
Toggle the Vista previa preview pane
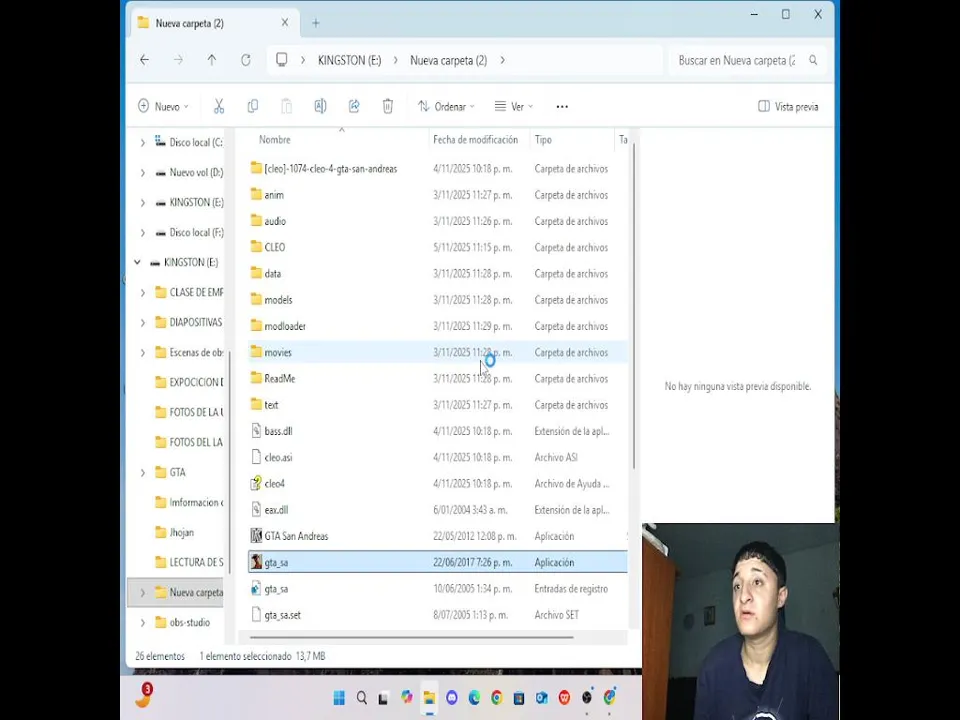point(788,107)
